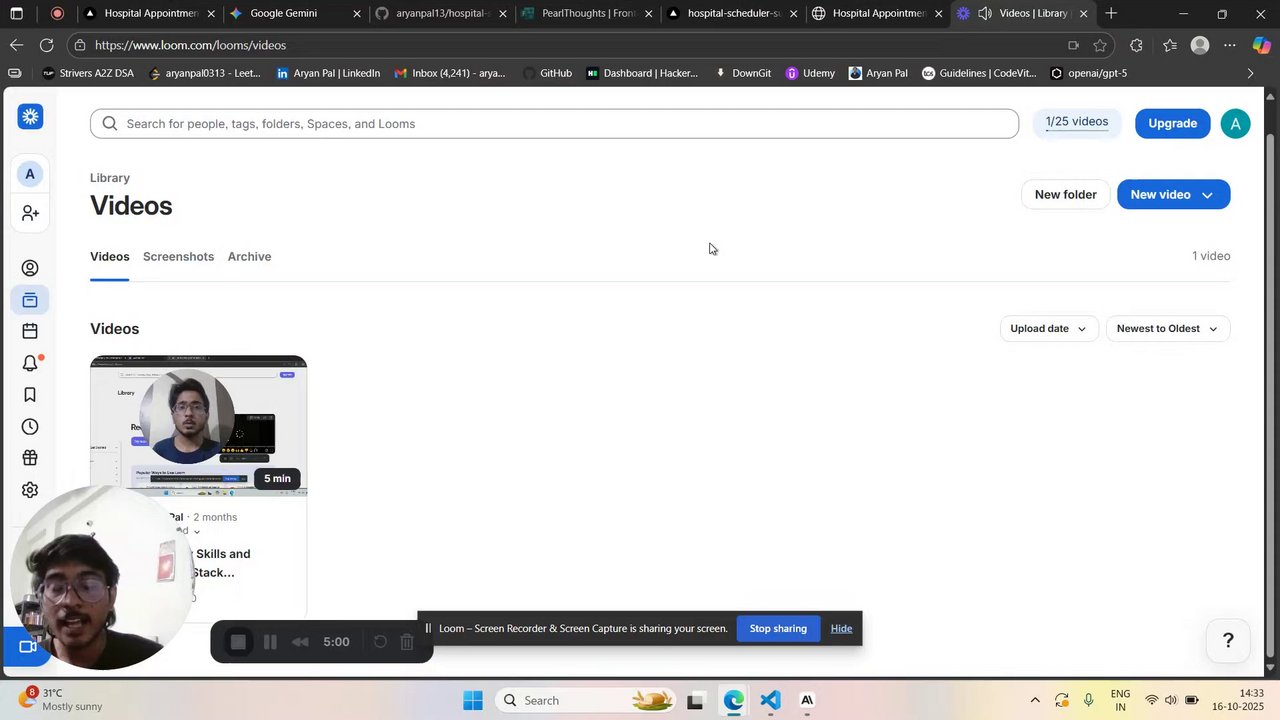Viewport: 1280px width, 720px height.
Task: Open the Udemy bookmark
Action: tap(810, 73)
